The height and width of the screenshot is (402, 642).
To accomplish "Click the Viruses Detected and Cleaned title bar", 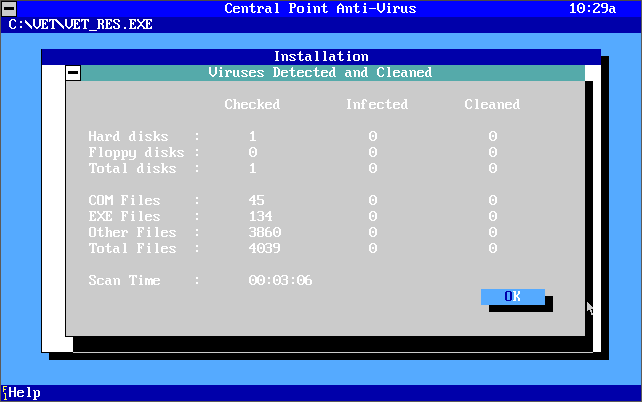I will [320, 73].
